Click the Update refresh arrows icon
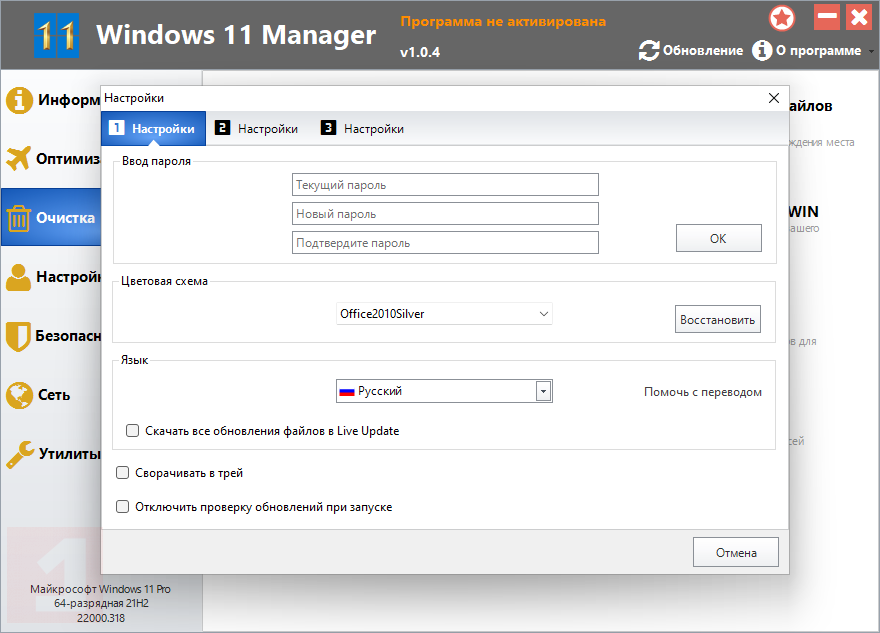This screenshot has width=880, height=633. (x=649, y=50)
